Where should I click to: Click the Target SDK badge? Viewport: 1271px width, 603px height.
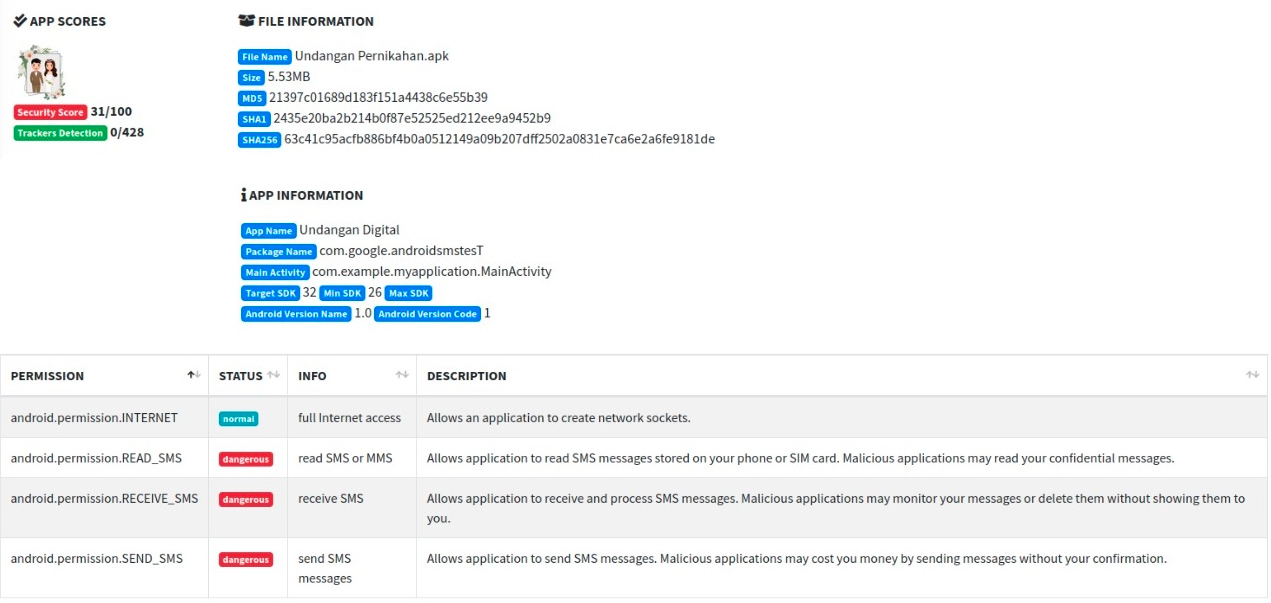tap(270, 294)
